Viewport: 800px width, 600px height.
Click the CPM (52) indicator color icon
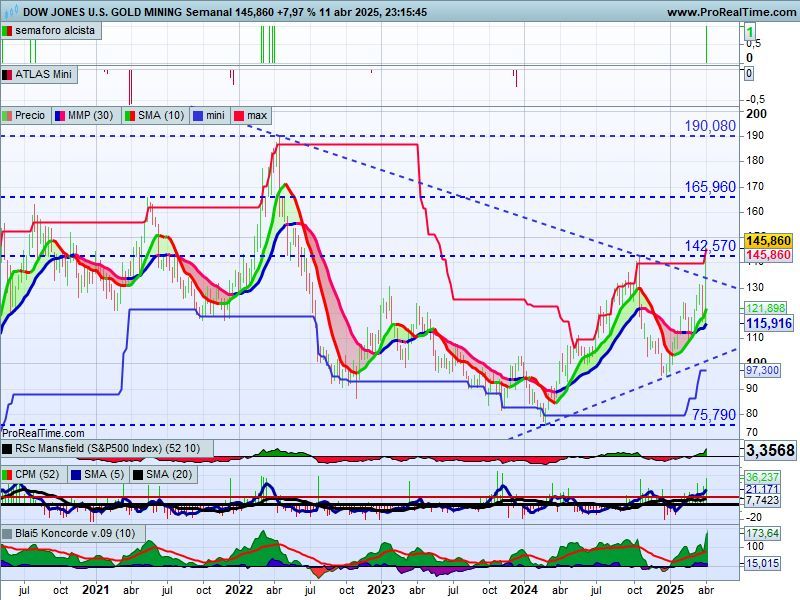(x=7, y=475)
